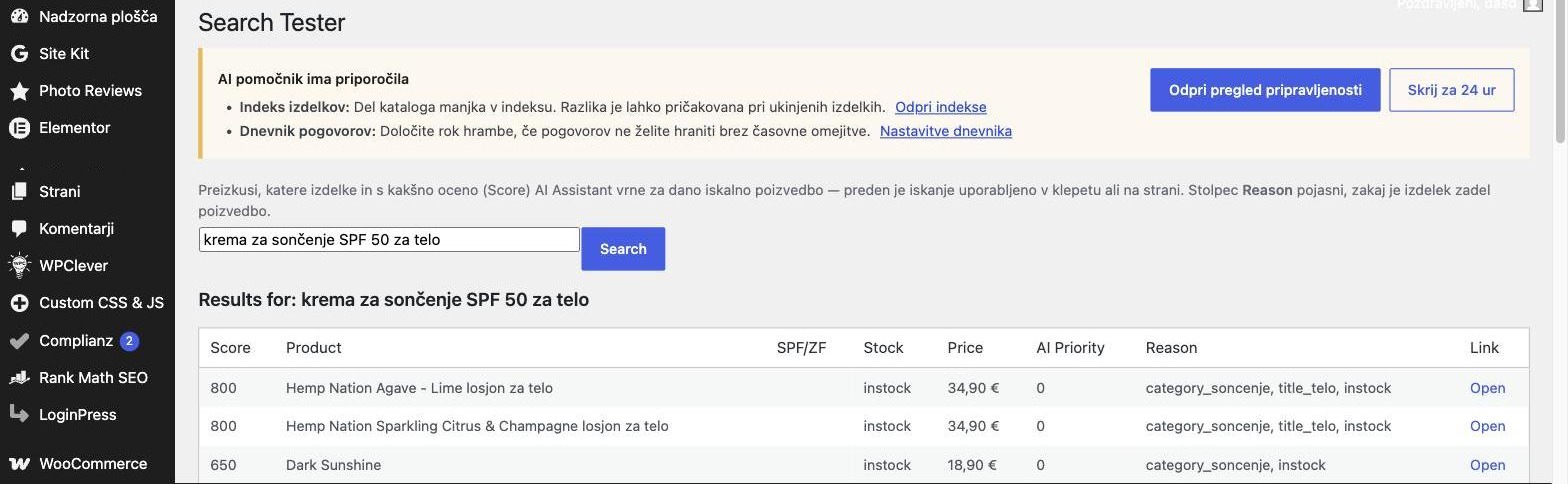Click the Site Kit Google icon
Viewport: 1568px width, 484px height.
(x=19, y=53)
